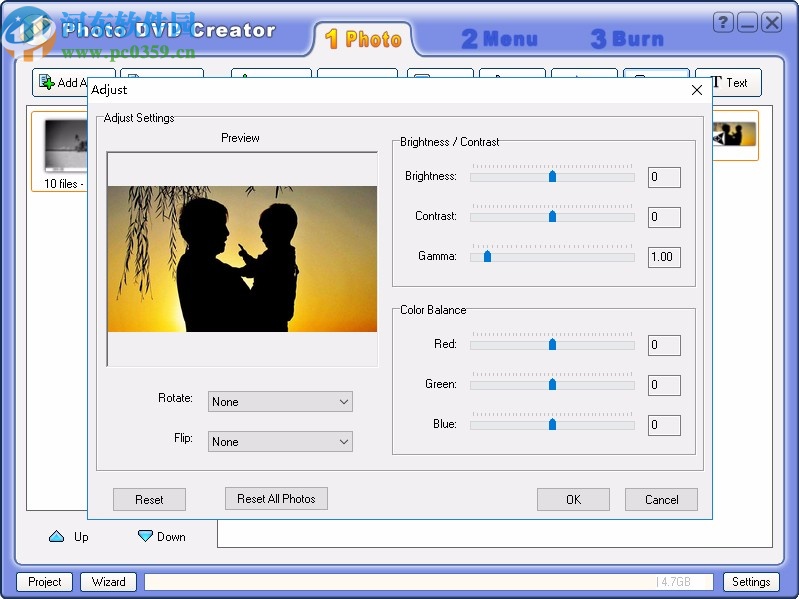Open the Settings button

pos(751,582)
